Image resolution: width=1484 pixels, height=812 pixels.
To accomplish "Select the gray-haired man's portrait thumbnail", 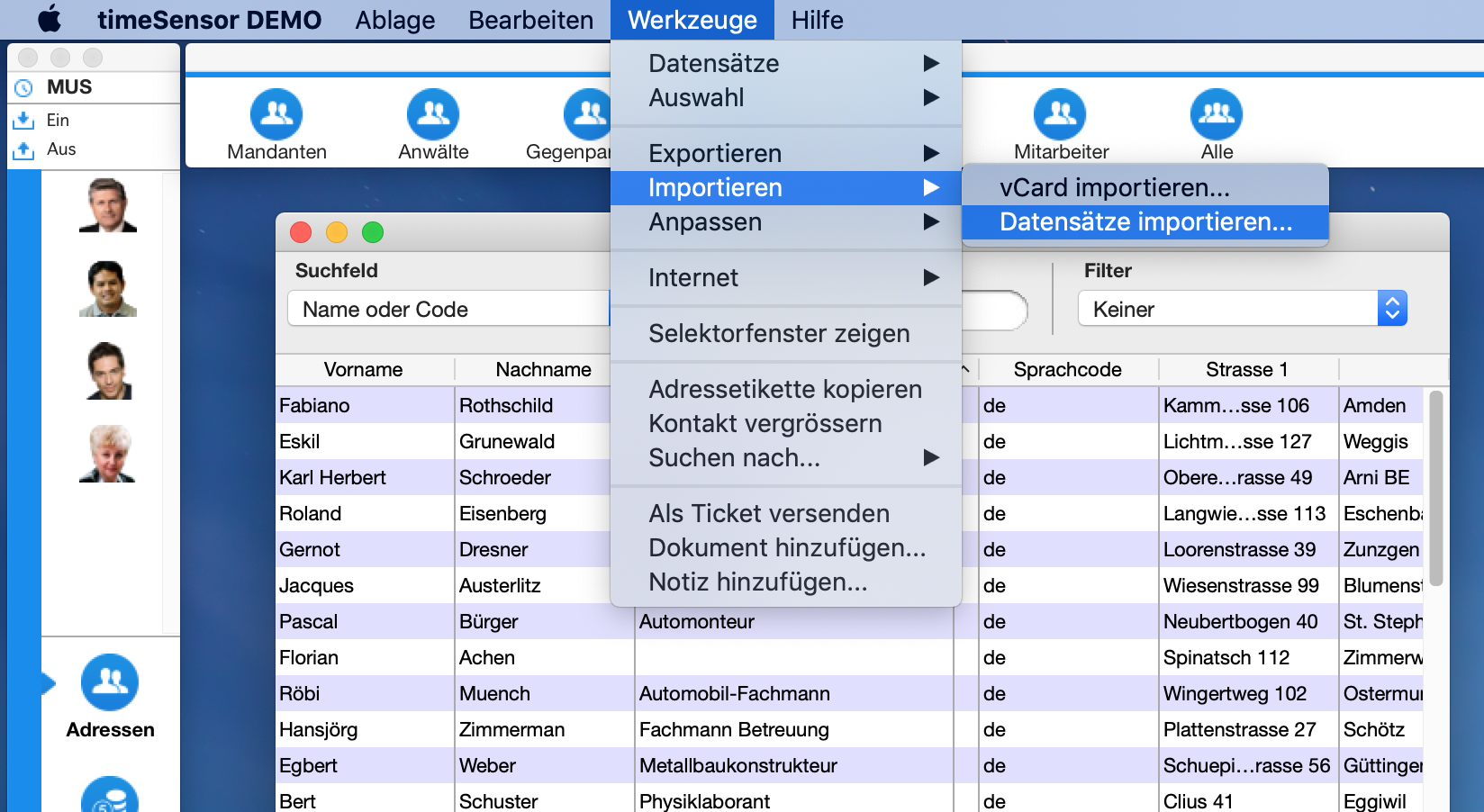I will click(x=108, y=205).
